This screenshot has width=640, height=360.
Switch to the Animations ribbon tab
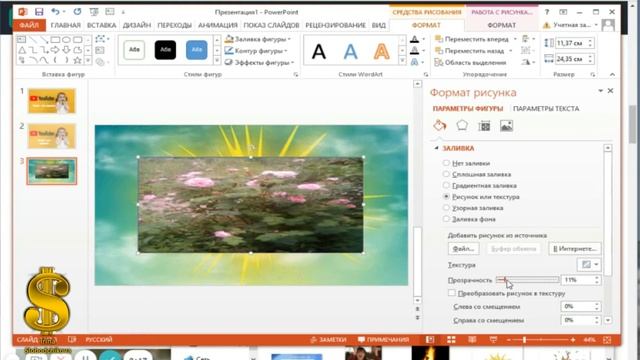point(218,25)
